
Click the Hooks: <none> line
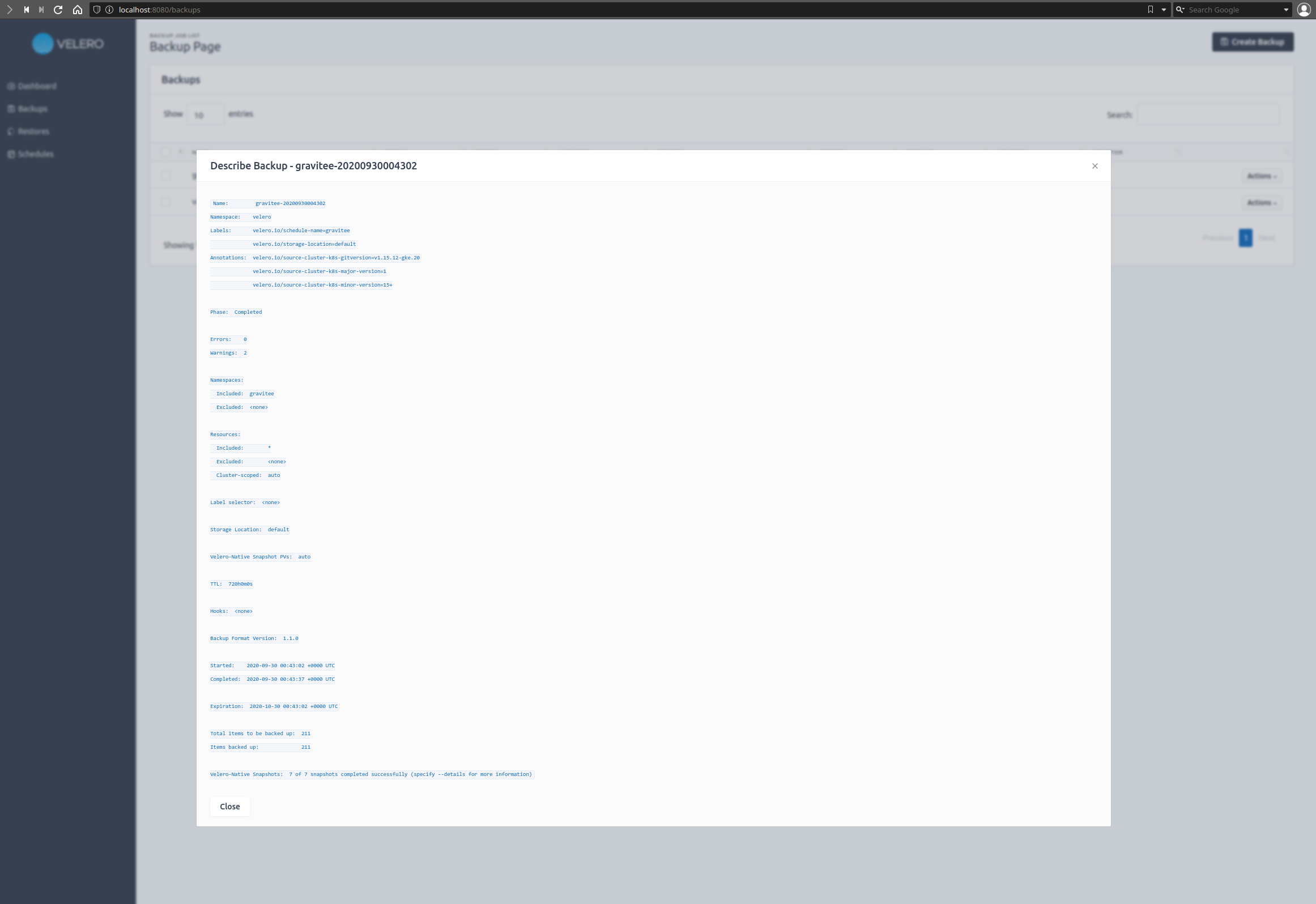[232, 611]
